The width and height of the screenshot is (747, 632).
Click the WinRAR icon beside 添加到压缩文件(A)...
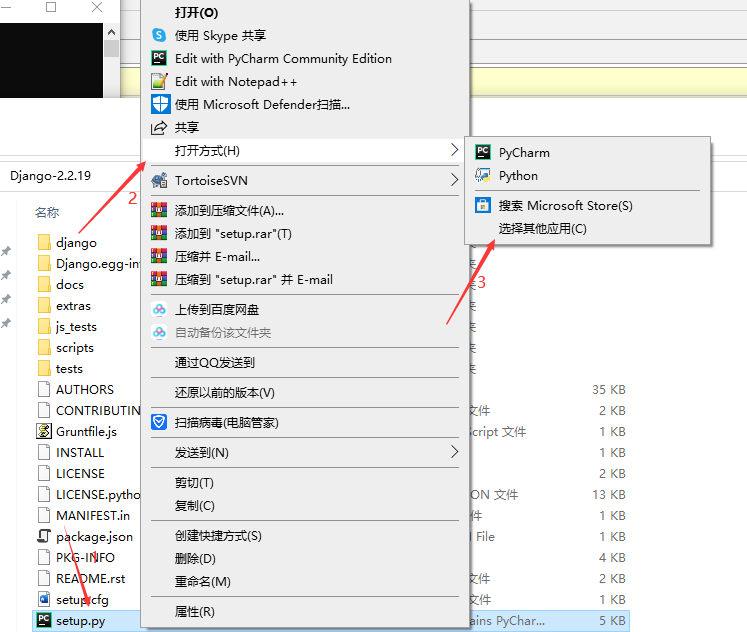click(x=159, y=210)
